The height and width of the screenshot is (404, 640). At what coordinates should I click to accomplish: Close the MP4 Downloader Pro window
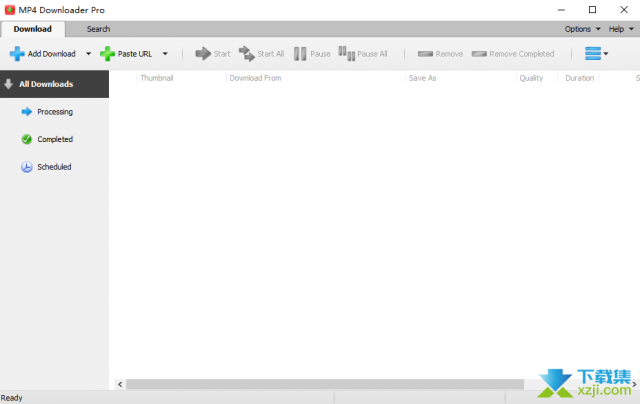click(624, 10)
